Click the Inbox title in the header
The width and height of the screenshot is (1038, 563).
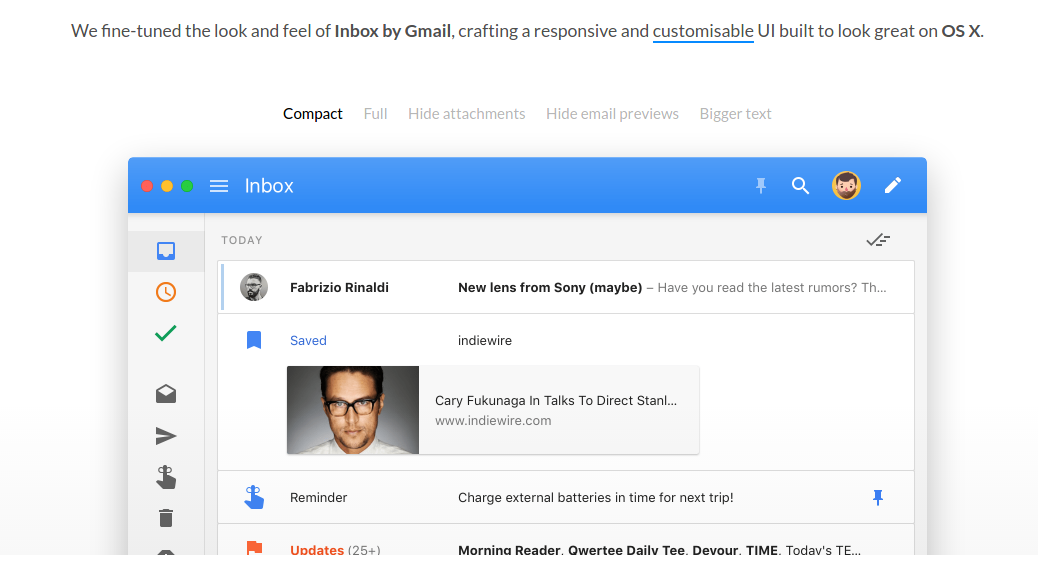pos(269,186)
